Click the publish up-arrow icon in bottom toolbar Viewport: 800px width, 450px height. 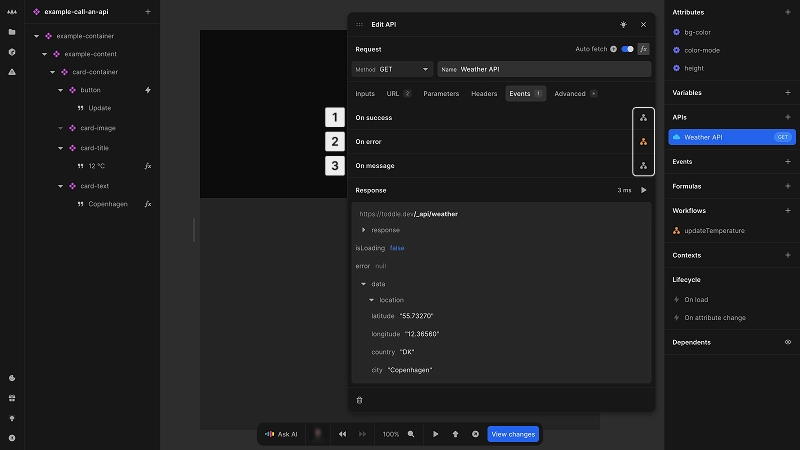click(456, 434)
